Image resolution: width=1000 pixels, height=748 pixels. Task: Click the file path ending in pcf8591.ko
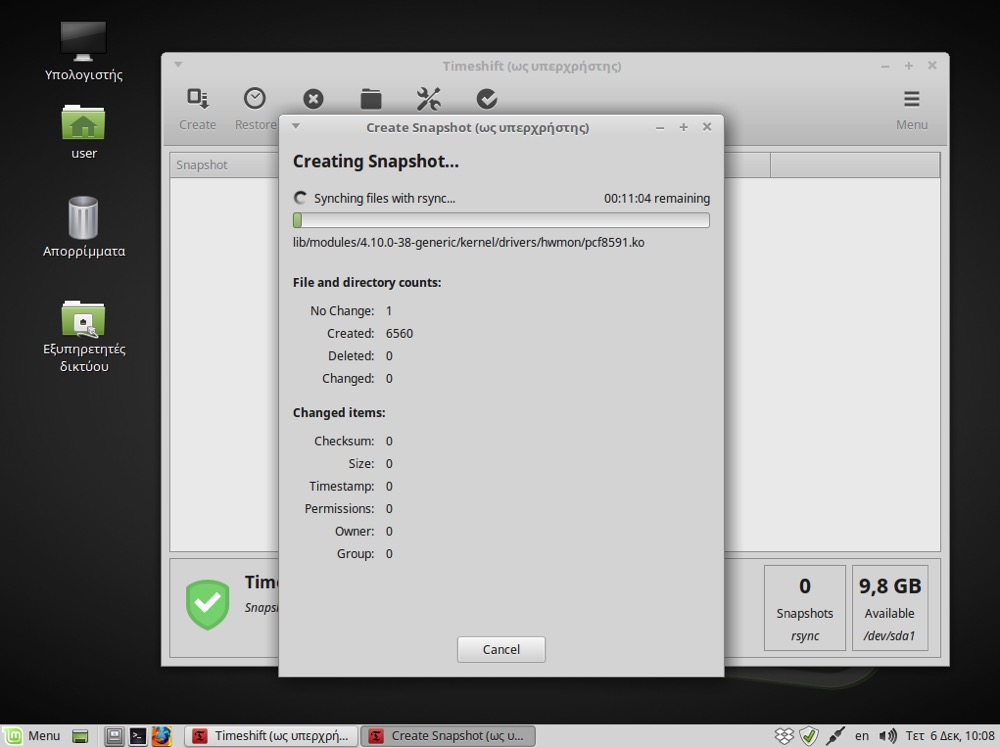point(469,242)
